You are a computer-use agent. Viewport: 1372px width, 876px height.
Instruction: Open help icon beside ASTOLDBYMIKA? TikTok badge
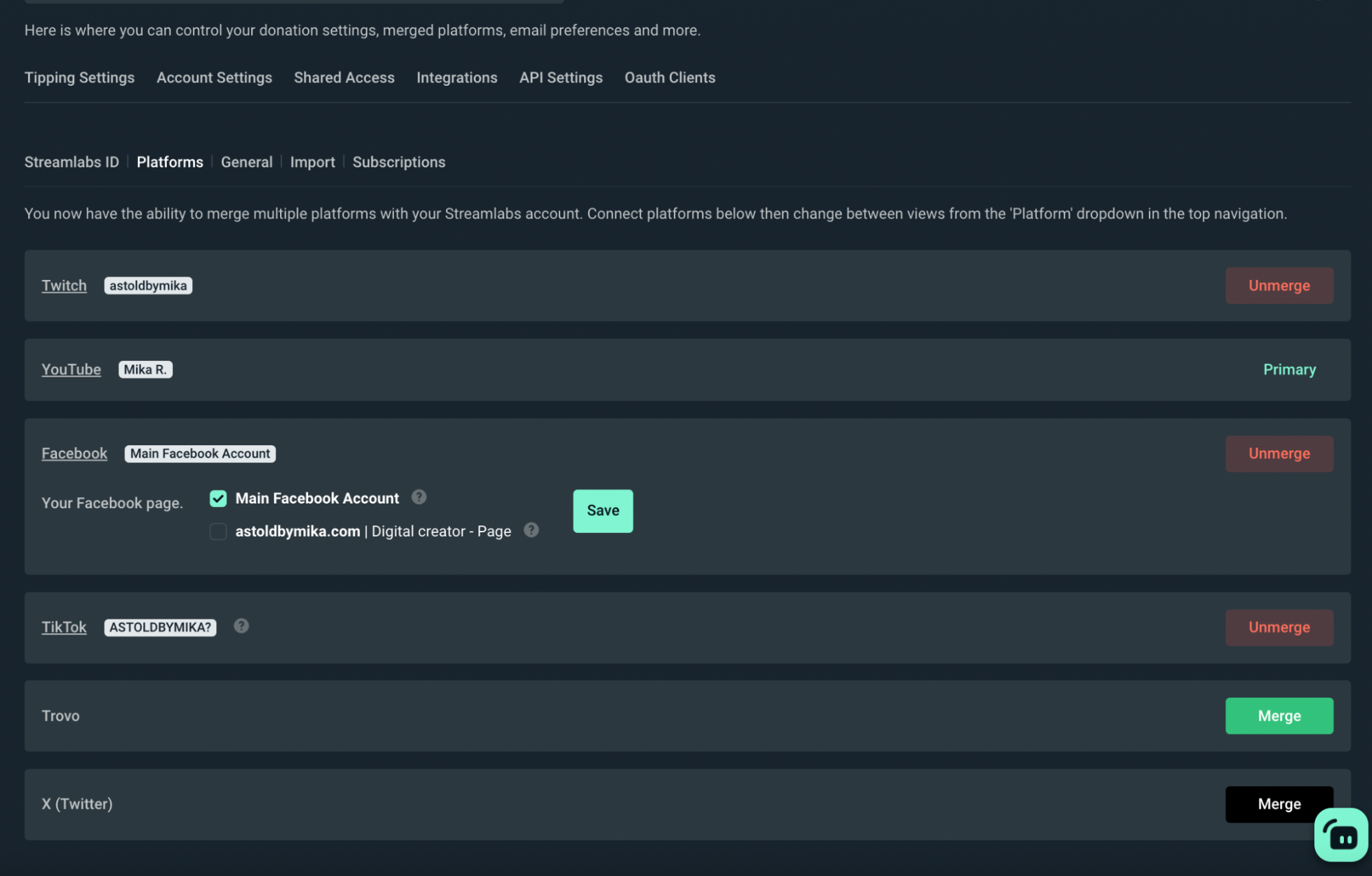240,625
